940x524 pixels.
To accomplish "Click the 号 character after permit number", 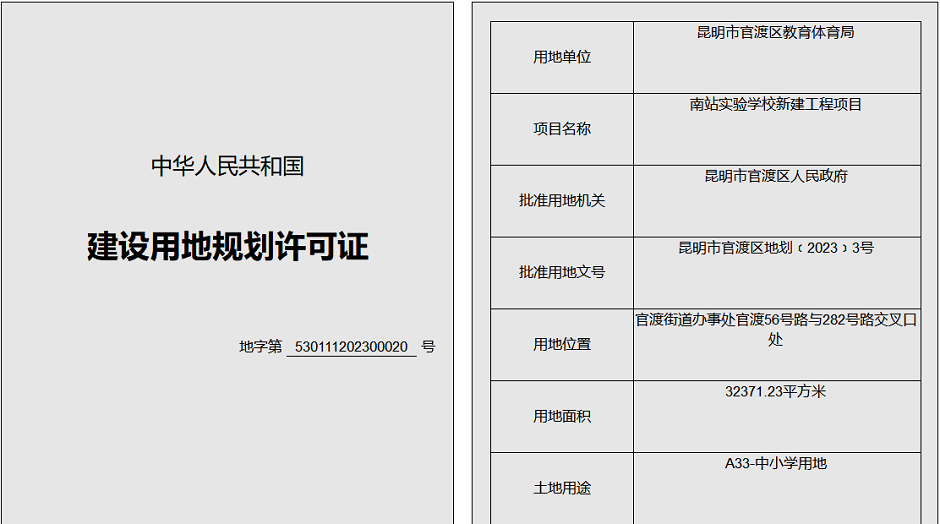I will [428, 347].
